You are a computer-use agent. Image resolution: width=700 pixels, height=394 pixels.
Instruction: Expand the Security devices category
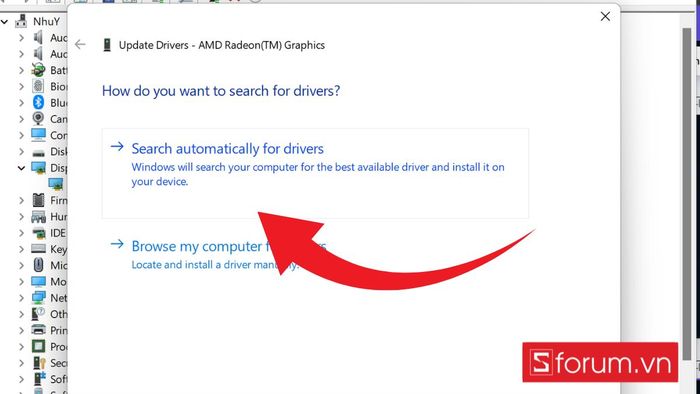tap(21, 363)
